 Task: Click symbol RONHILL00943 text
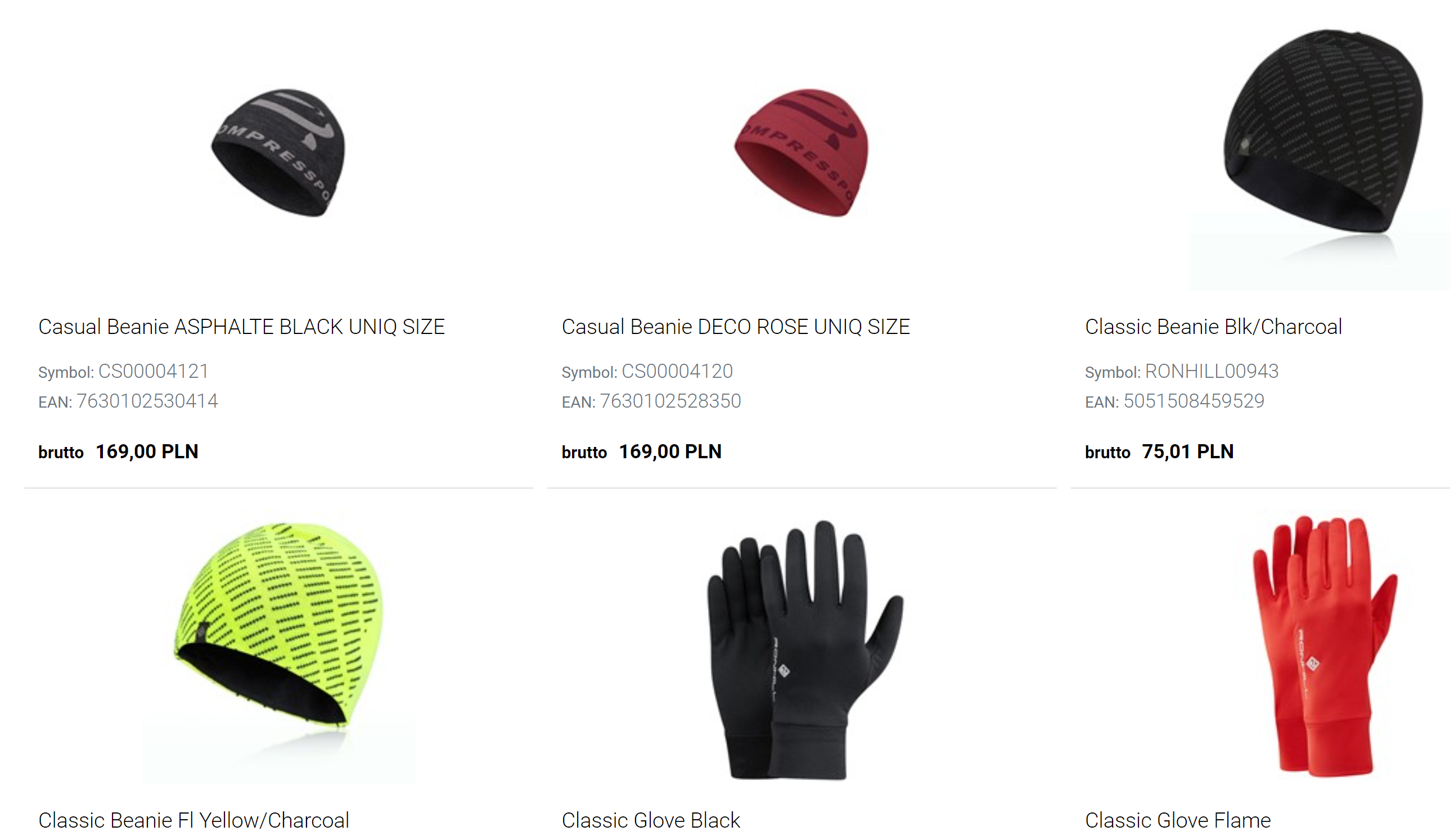point(1212,371)
